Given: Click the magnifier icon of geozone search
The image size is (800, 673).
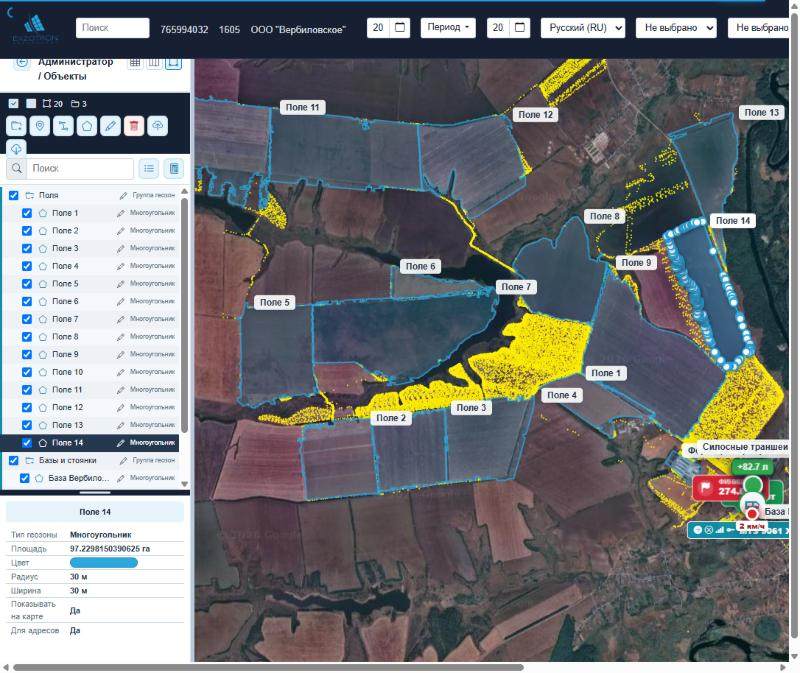Looking at the screenshot, I should click(x=17, y=168).
